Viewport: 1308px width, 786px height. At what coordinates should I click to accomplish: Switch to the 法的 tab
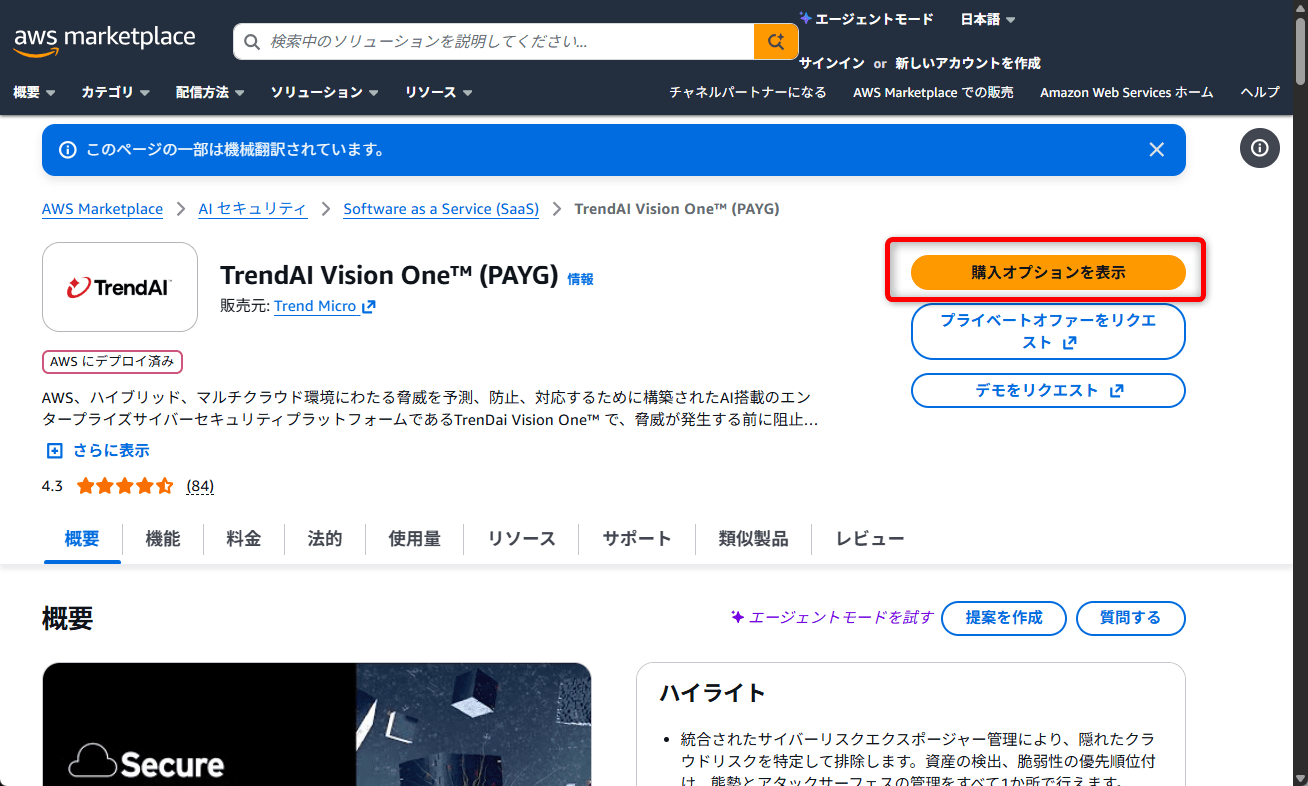pyautogui.click(x=325, y=539)
